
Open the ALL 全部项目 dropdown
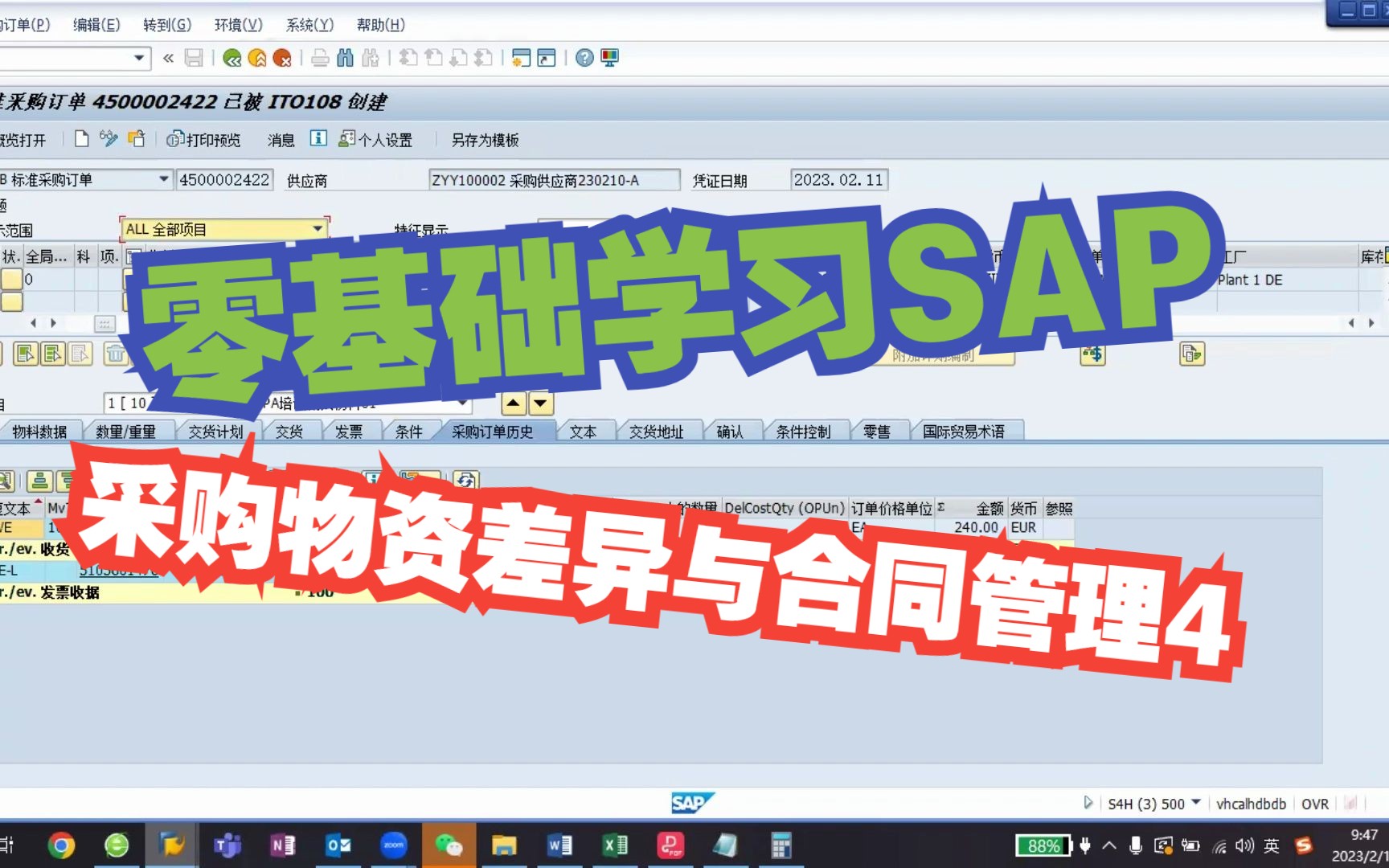click(318, 228)
